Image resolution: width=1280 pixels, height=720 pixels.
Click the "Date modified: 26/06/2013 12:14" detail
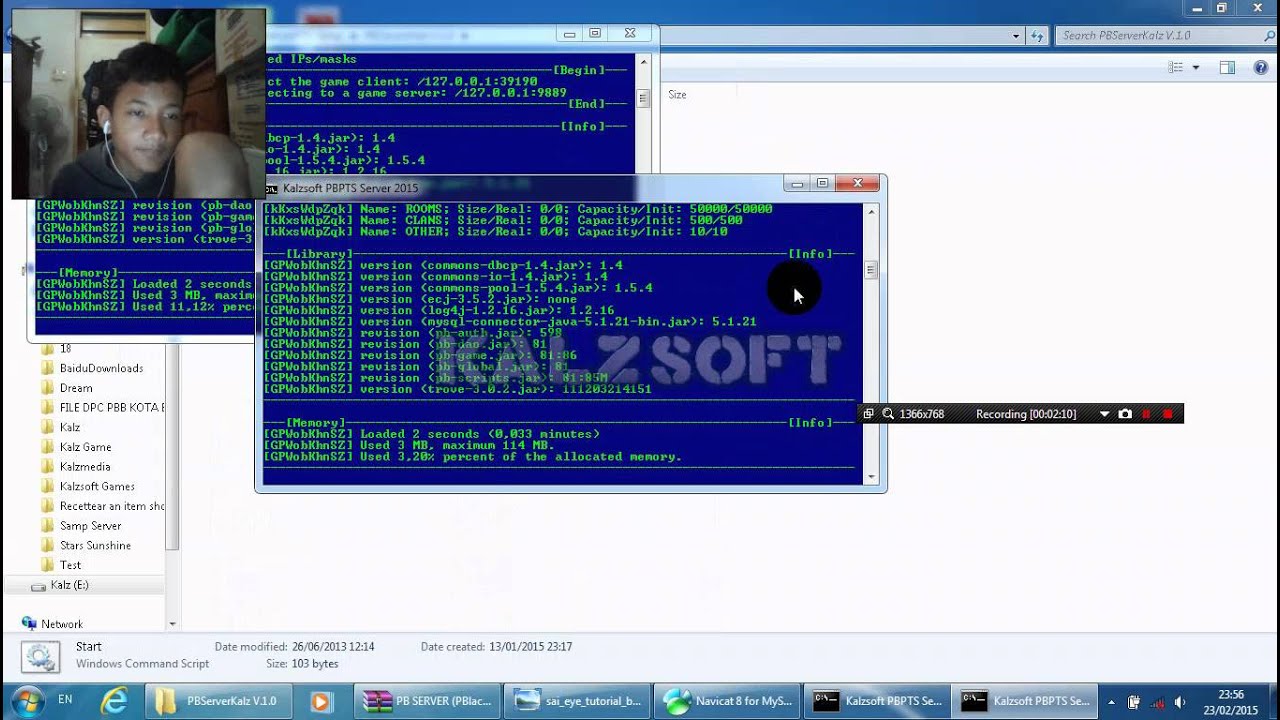294,647
